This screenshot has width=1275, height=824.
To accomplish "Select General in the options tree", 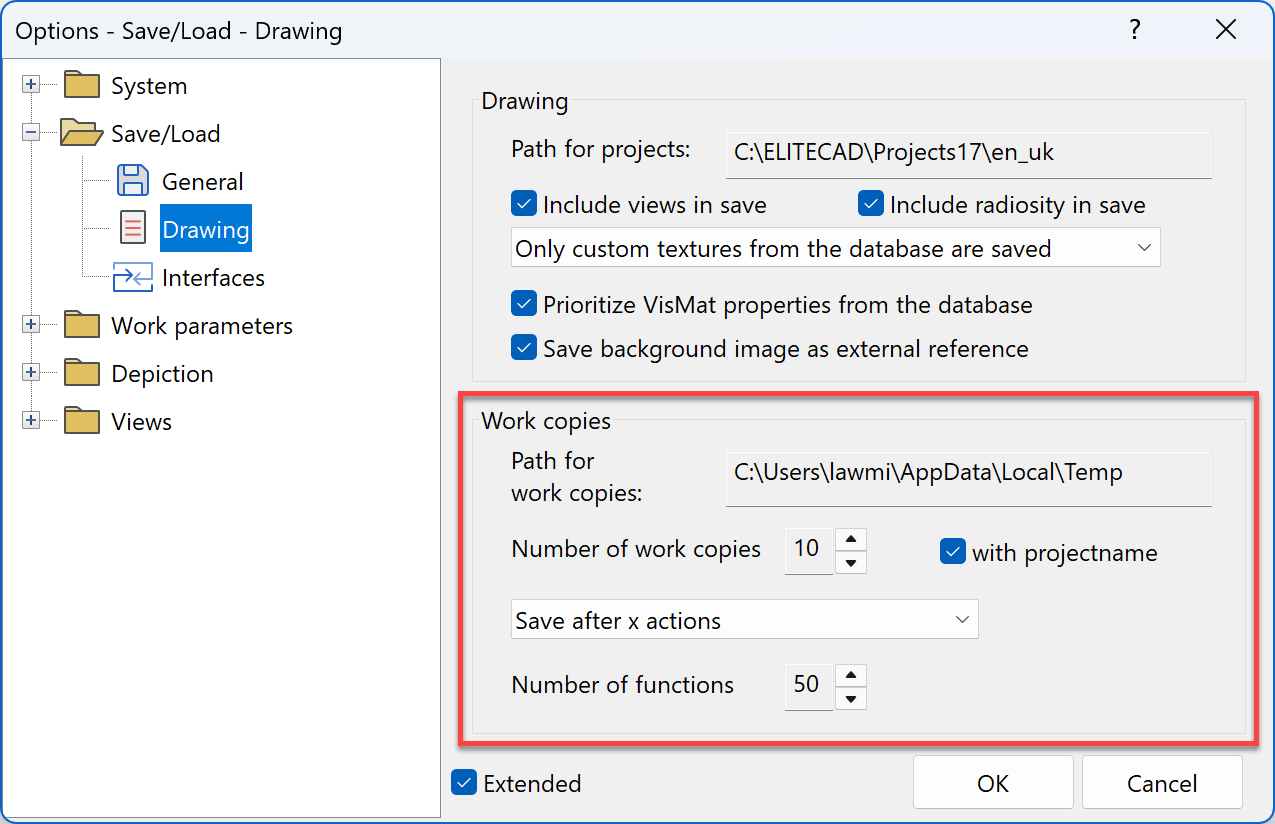I will pos(203,180).
